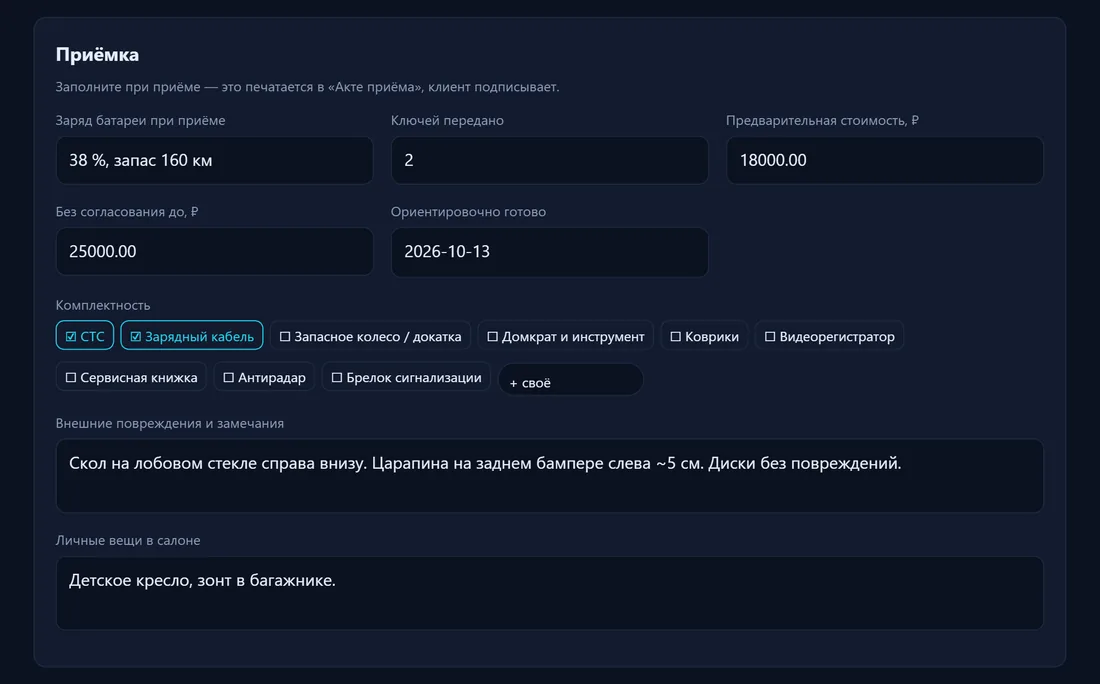Click the 'Ориентировочно готово' label
The width and height of the screenshot is (1100, 684).
click(x=468, y=212)
